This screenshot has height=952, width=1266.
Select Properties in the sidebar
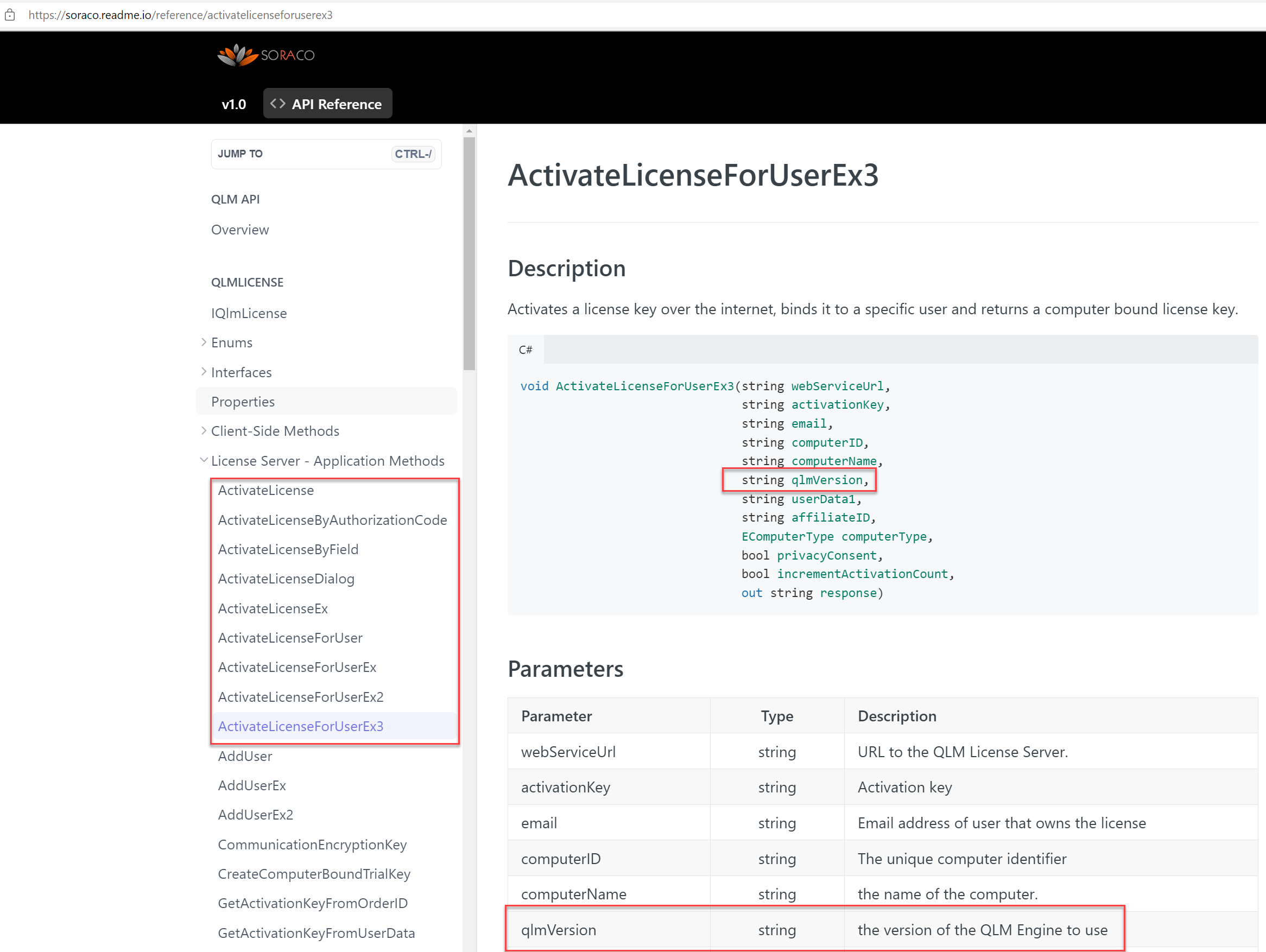(243, 402)
